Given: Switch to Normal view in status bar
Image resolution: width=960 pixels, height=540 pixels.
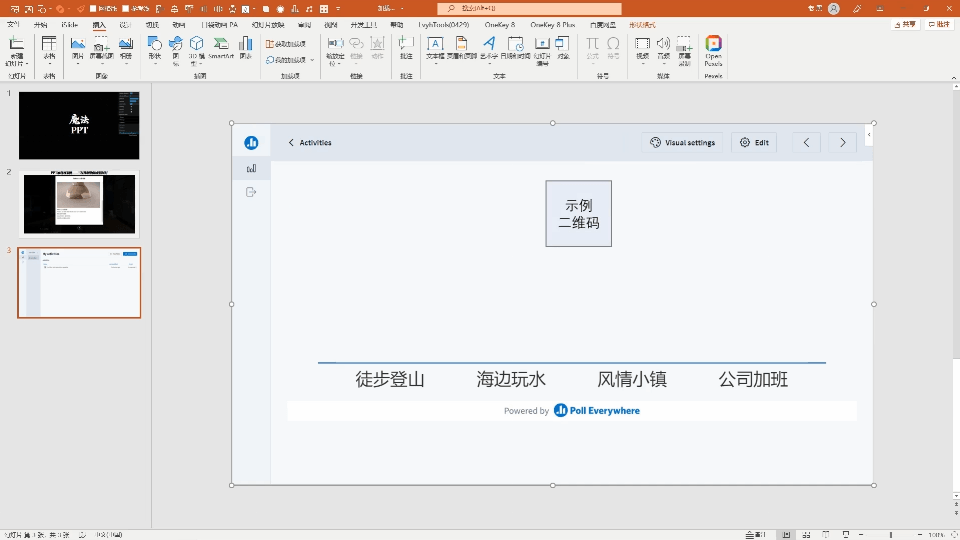Looking at the screenshot, I should (x=786, y=534).
